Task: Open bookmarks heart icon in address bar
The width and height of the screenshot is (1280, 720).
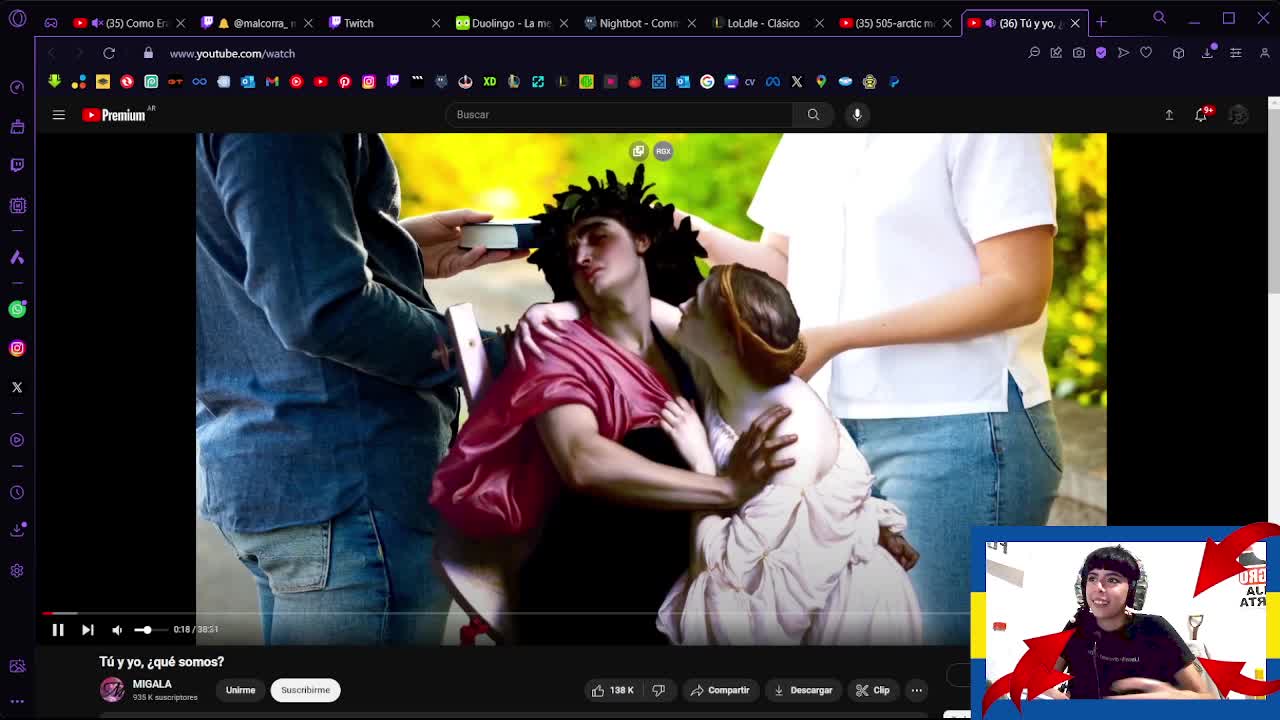Action: [1146, 53]
